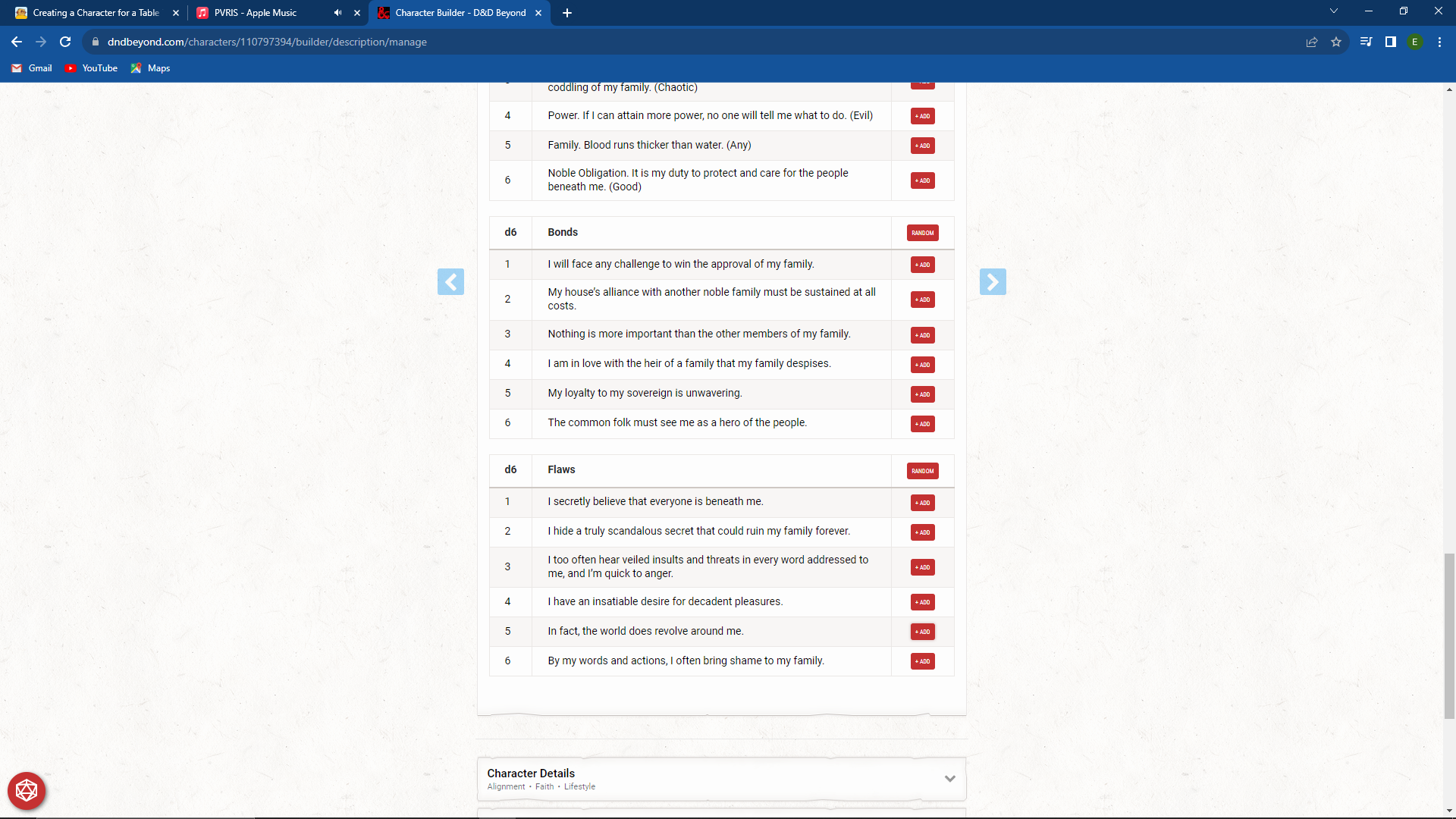The height and width of the screenshot is (819, 1456).
Task: Click the D&D Beyond dice feedback icon
Action: (27, 790)
